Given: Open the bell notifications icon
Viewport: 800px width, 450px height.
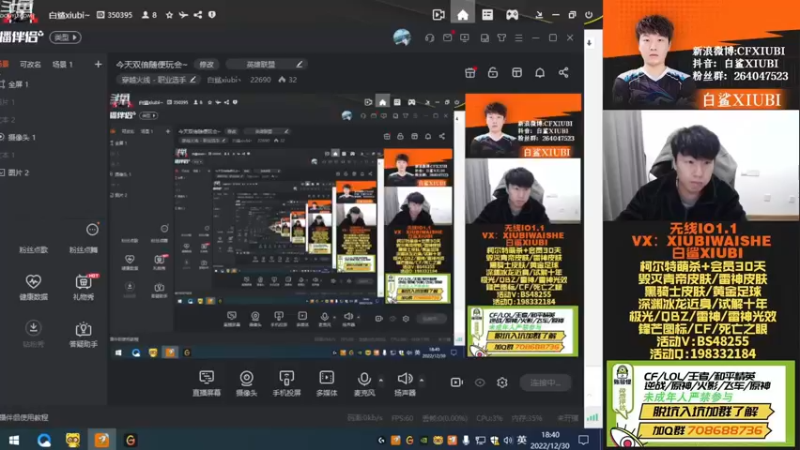Looking at the screenshot, I should coord(540,72).
